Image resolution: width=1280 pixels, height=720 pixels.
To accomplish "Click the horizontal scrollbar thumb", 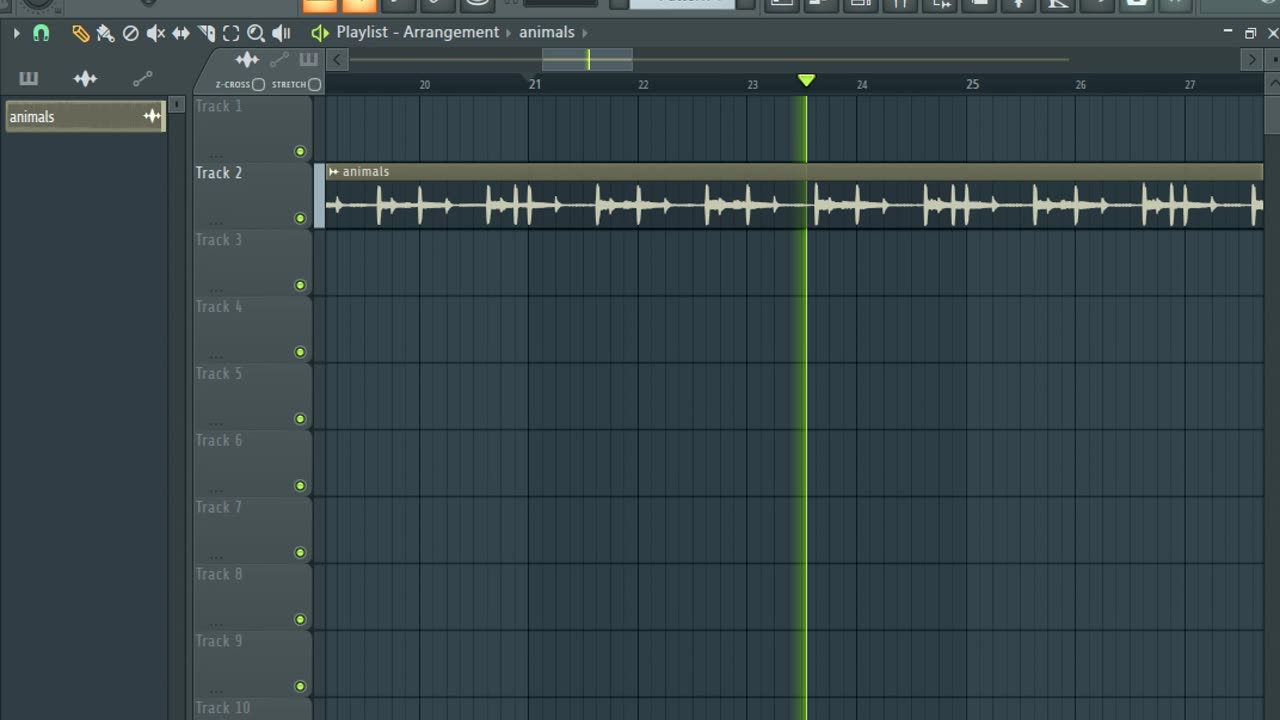I will 587,60.
